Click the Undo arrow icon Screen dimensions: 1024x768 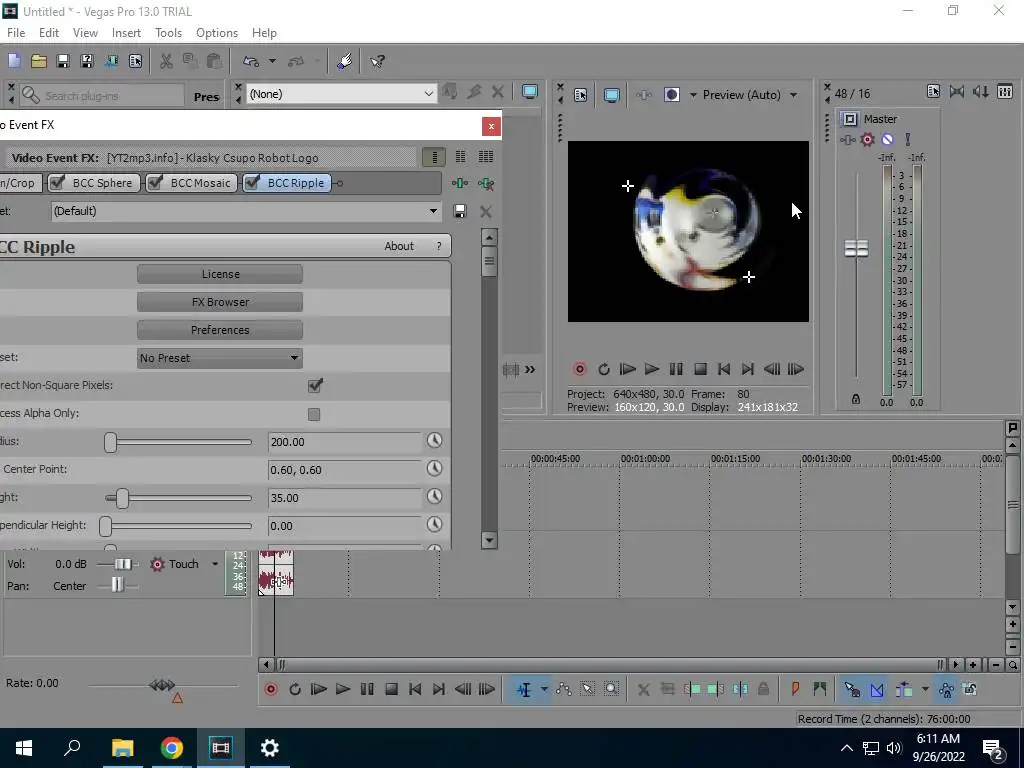[x=251, y=61]
